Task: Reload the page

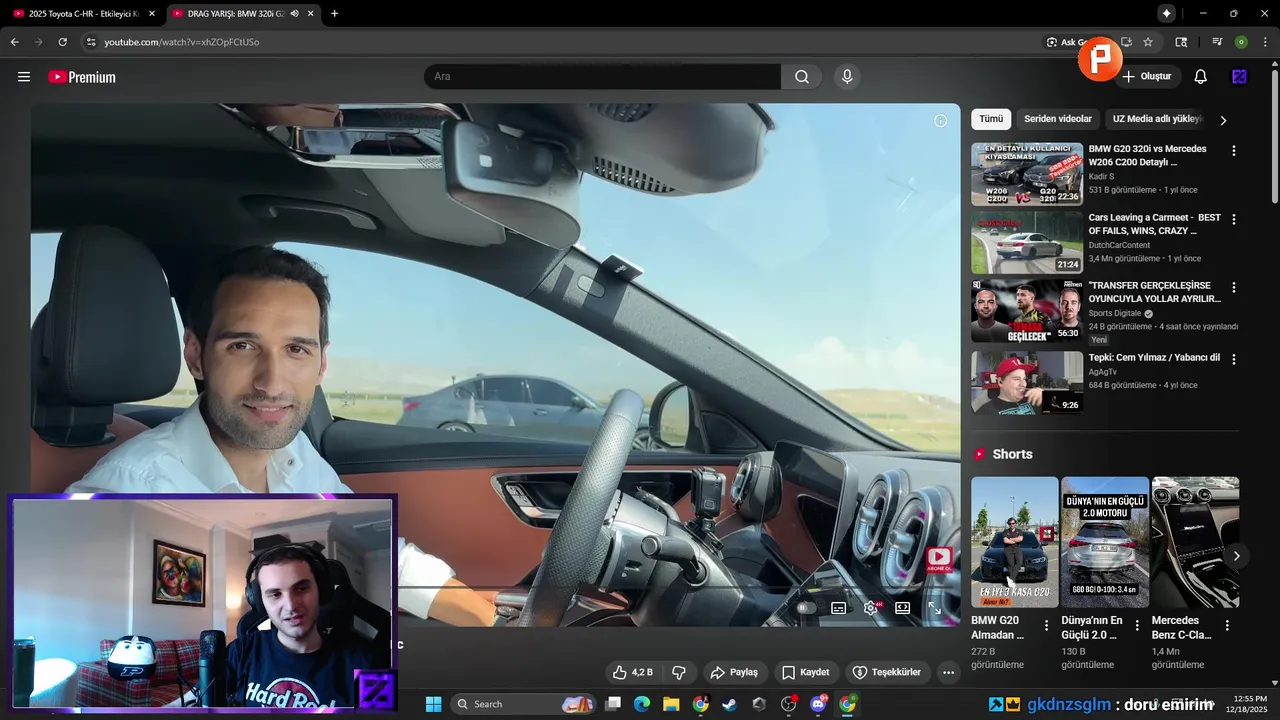Action: [62, 42]
